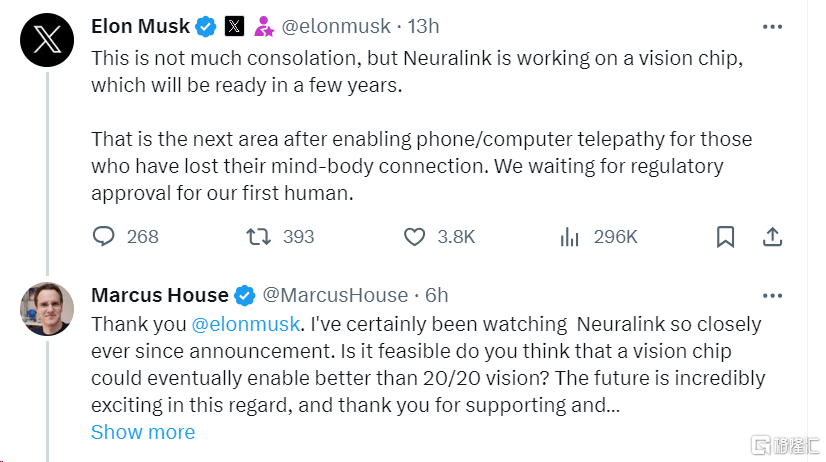Open more options on Elon Musk's tweet

tap(772, 26)
